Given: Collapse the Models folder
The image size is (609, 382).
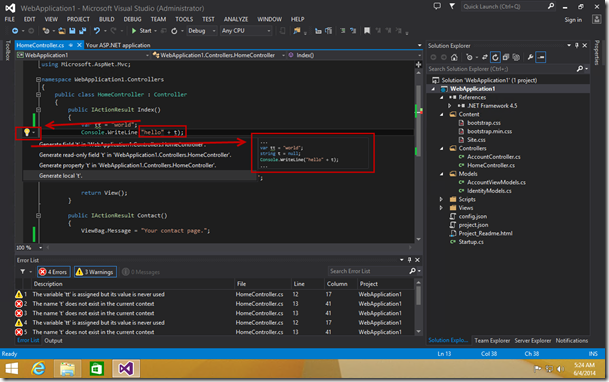Looking at the screenshot, I should [442, 174].
